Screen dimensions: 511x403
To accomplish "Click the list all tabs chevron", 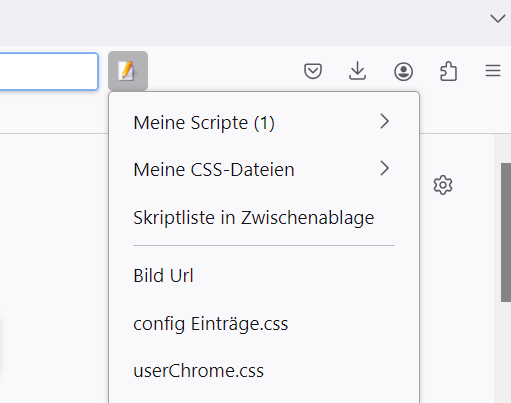I will click(498, 18).
